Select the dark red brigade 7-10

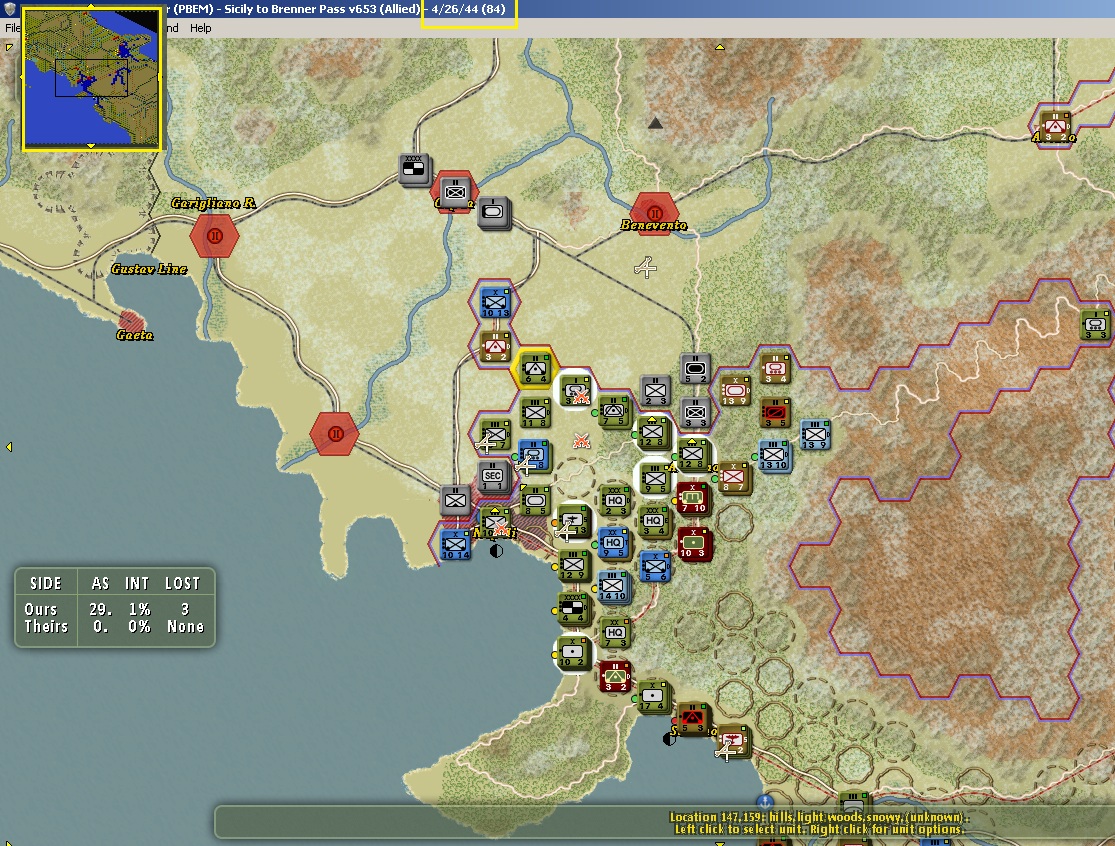pyautogui.click(x=694, y=498)
